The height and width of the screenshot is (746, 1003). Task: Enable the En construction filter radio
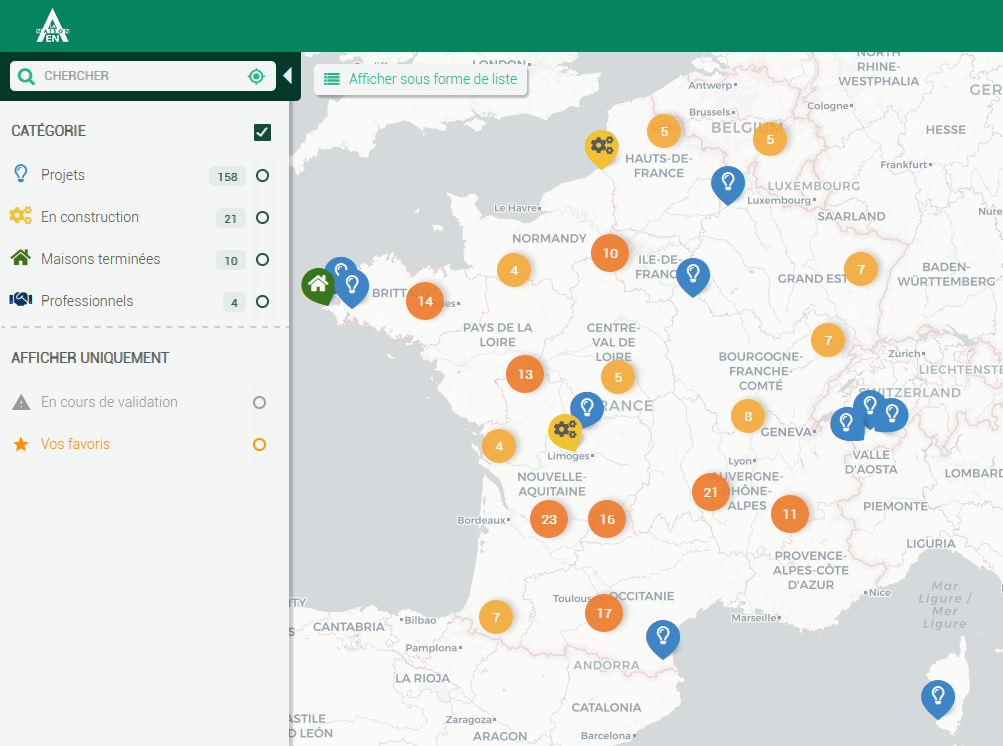[x=262, y=218]
